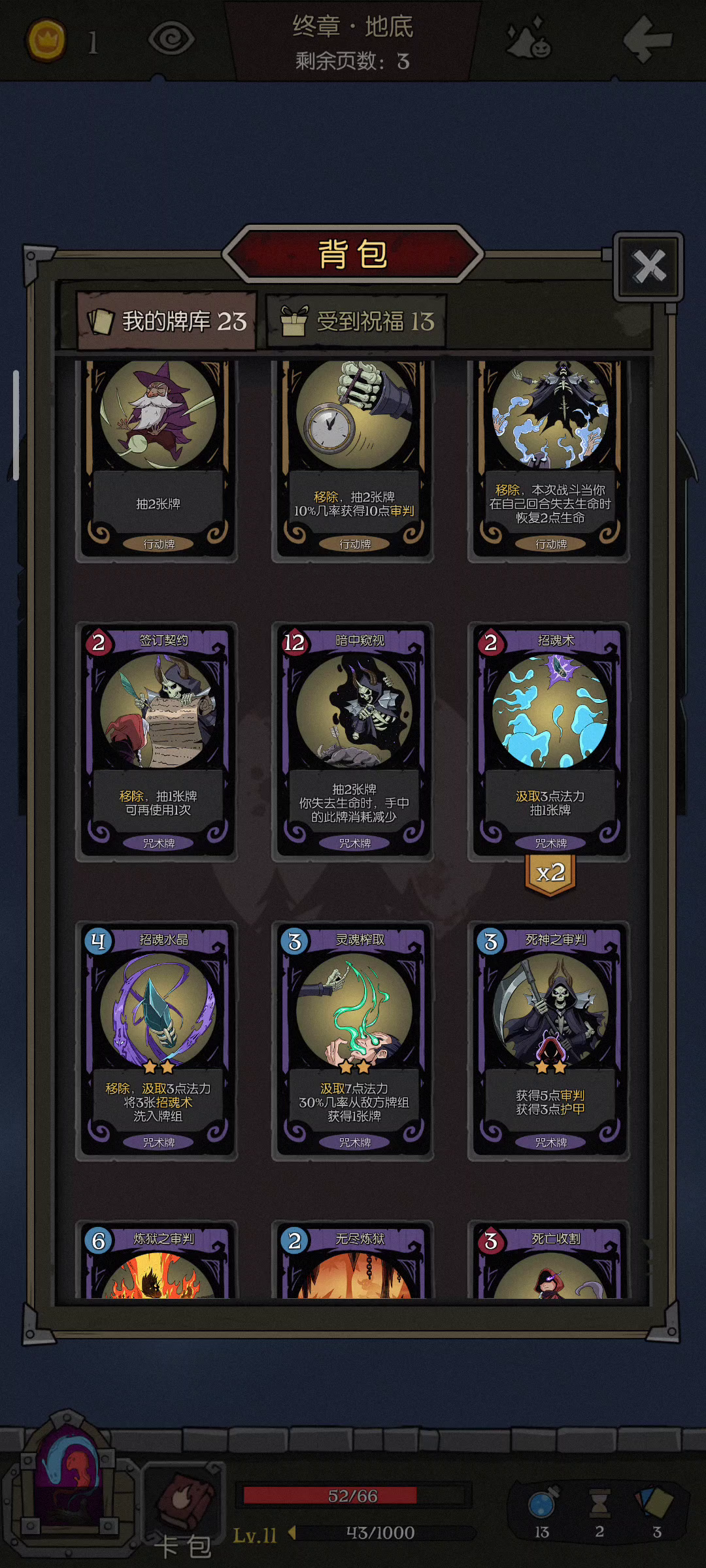The image size is (706, 1568).
Task: Switch to 我的牌库 23 tab
Action: (167, 321)
